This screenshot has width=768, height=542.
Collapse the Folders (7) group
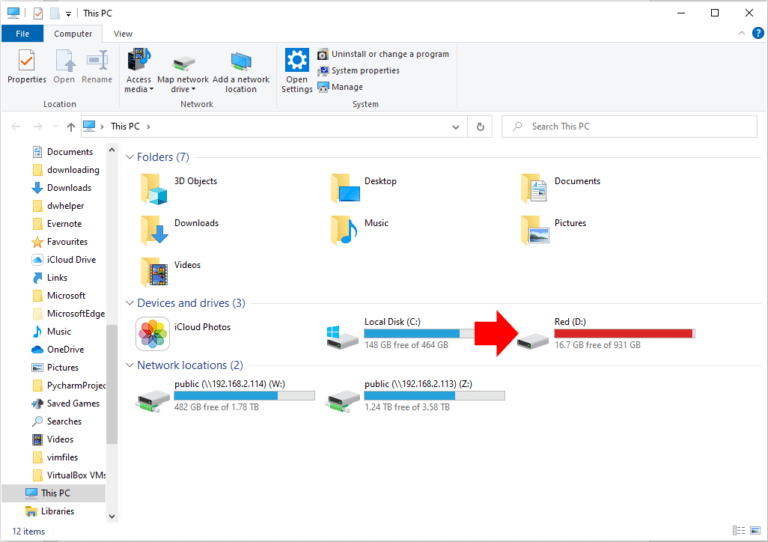click(x=130, y=158)
